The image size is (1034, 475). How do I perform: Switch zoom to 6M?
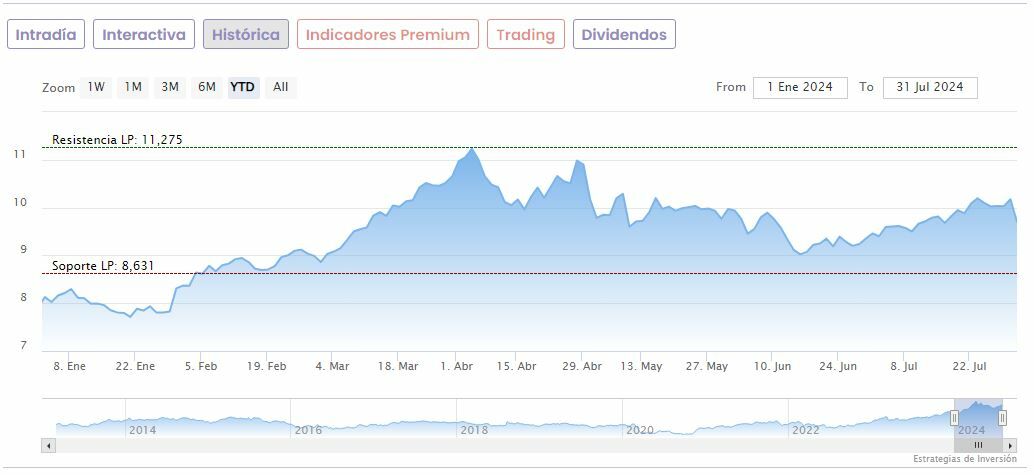[207, 87]
